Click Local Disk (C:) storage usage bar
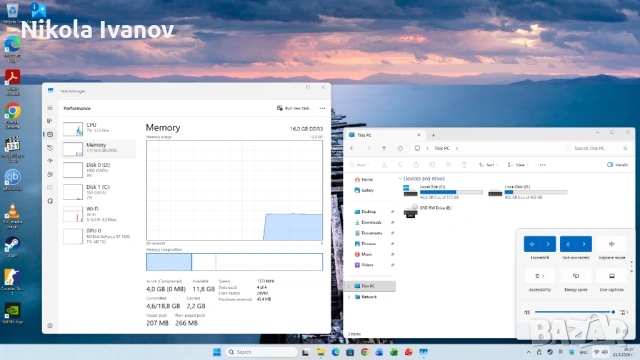This screenshot has width=640, height=360. click(x=451, y=192)
